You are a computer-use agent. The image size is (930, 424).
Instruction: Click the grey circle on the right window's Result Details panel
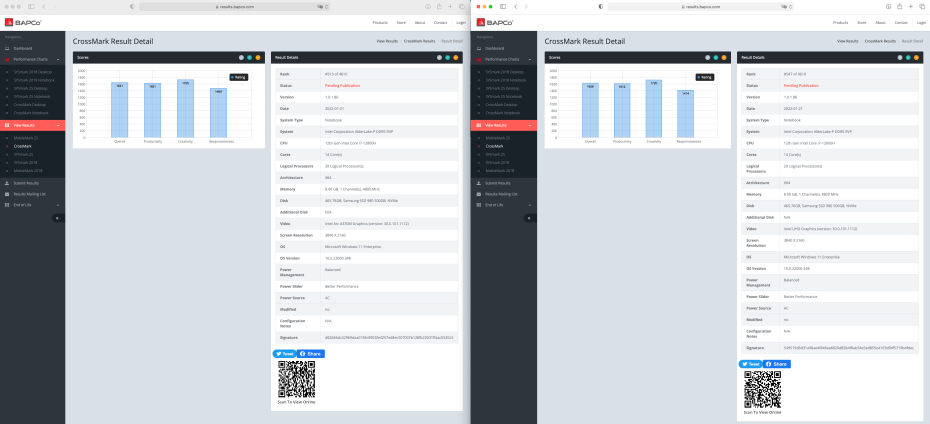click(900, 58)
